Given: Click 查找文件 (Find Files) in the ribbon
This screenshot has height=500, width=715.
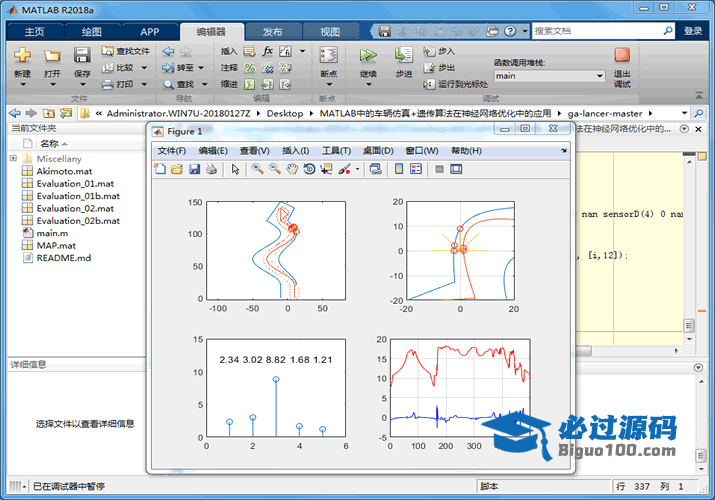Looking at the screenshot, I should 126,51.
